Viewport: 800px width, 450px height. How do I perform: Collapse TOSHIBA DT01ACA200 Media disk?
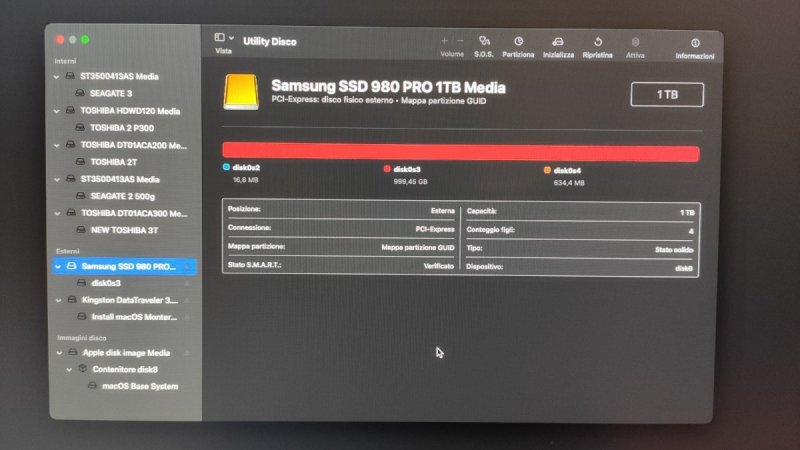click(x=57, y=145)
